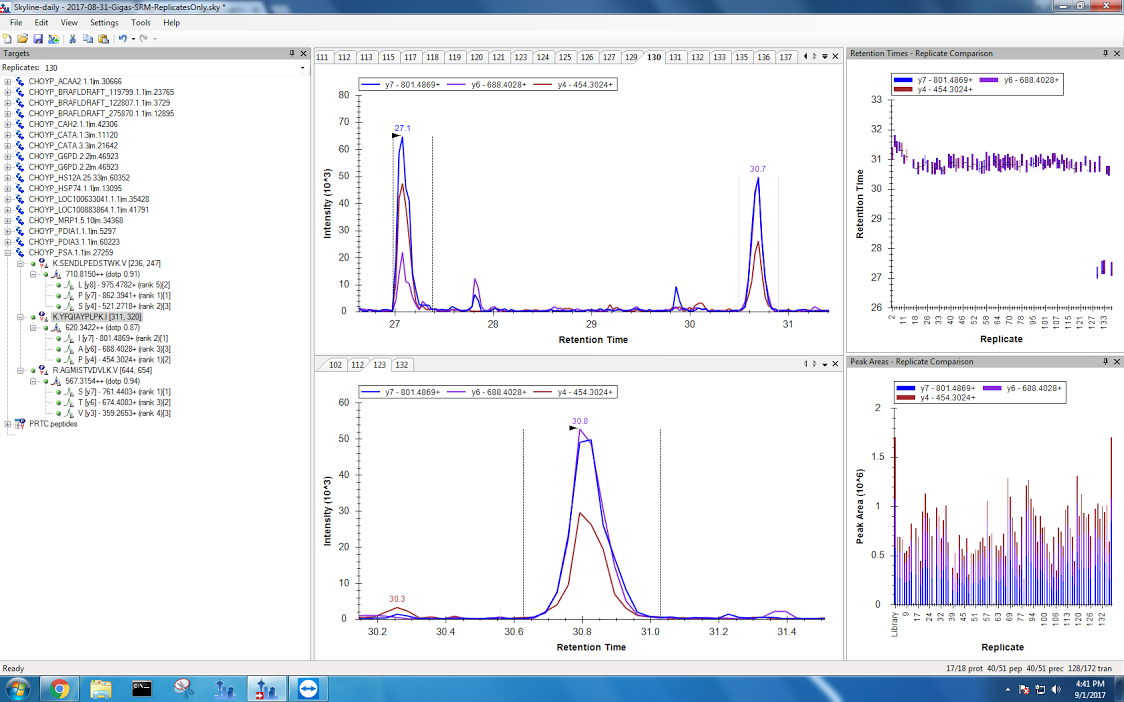Expand the PRTC peptides node

[x=8, y=424]
